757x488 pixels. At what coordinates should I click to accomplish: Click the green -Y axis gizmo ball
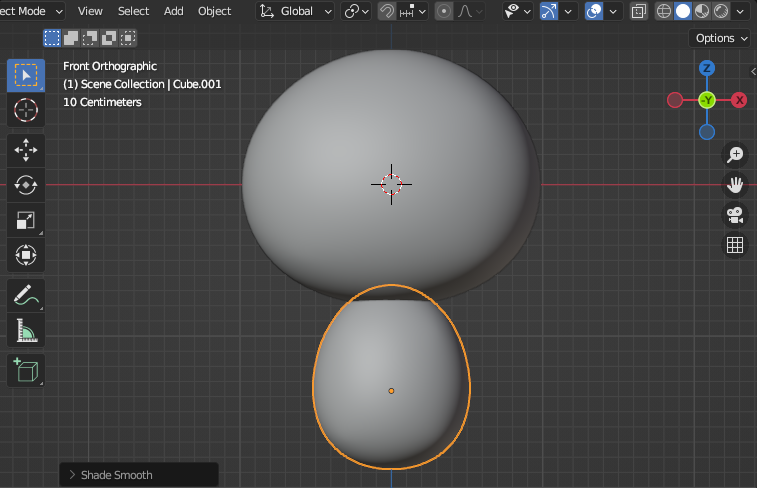point(707,100)
